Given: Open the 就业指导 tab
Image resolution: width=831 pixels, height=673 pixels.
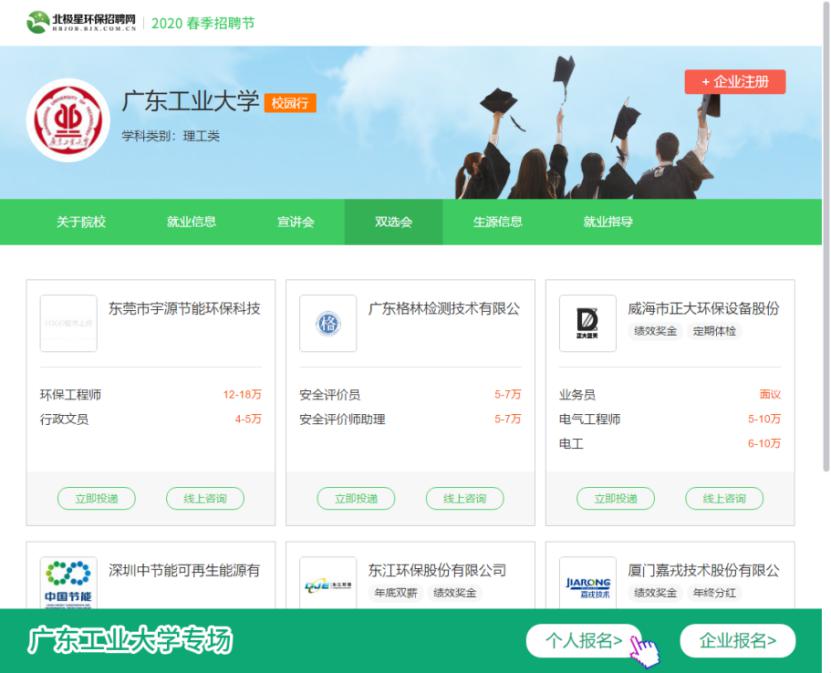Looking at the screenshot, I should click(x=608, y=222).
